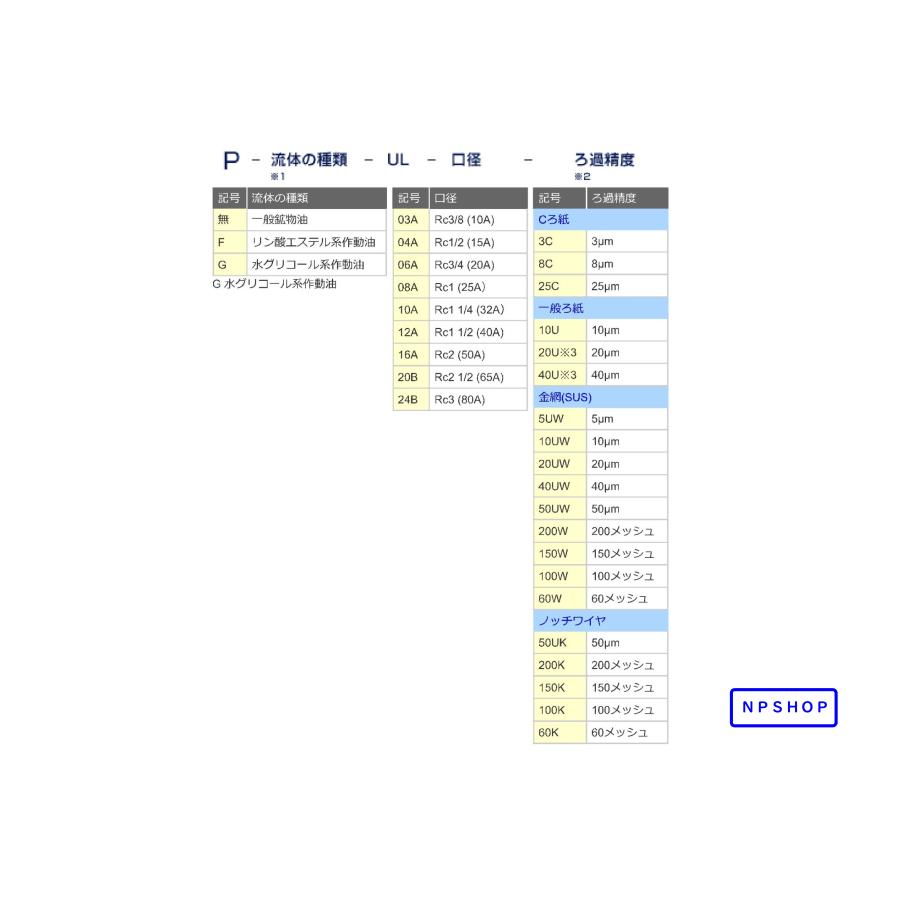Select the '50UK' symbol cell
900x900 pixels.
pos(560,643)
